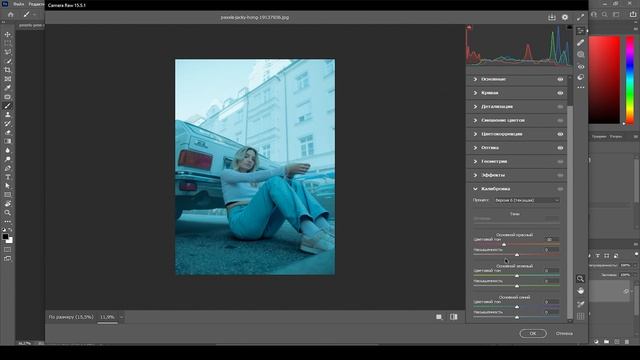Click the Photoshop home icon

point(11,14)
